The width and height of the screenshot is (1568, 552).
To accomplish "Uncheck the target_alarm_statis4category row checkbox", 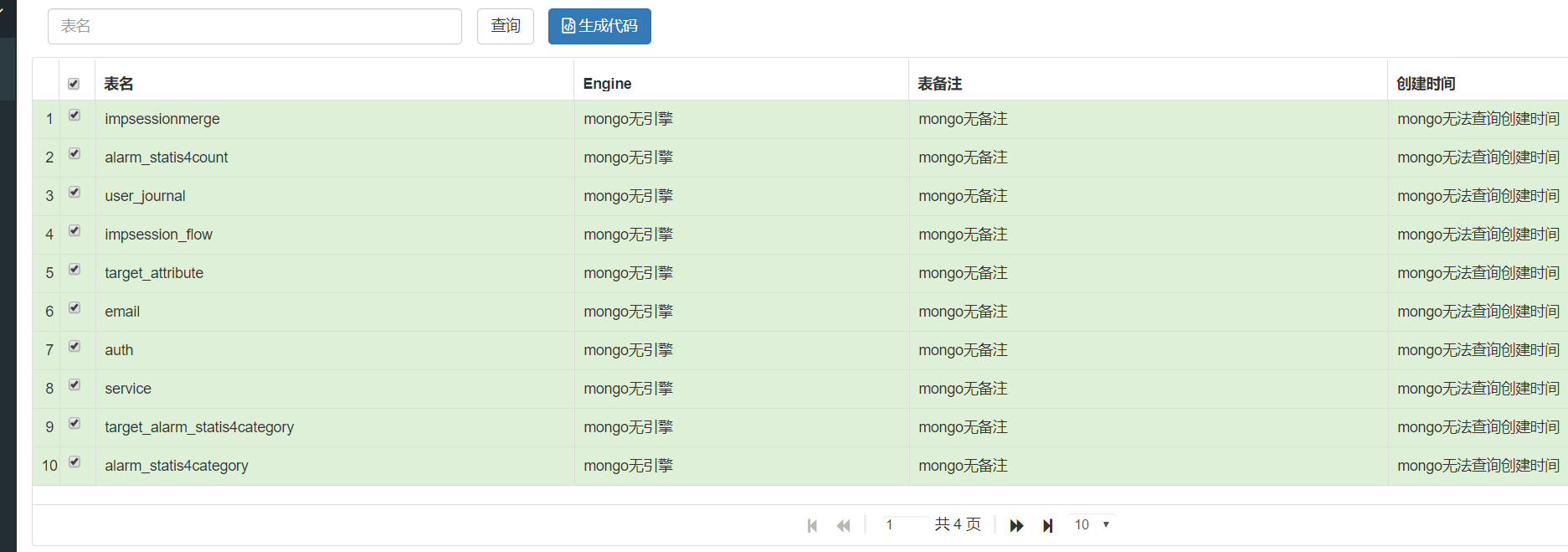I will 75,424.
